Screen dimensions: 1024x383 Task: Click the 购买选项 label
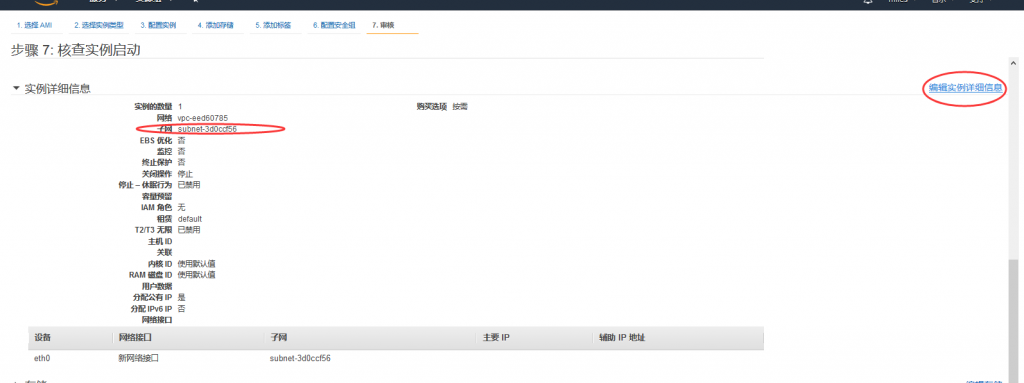432,107
